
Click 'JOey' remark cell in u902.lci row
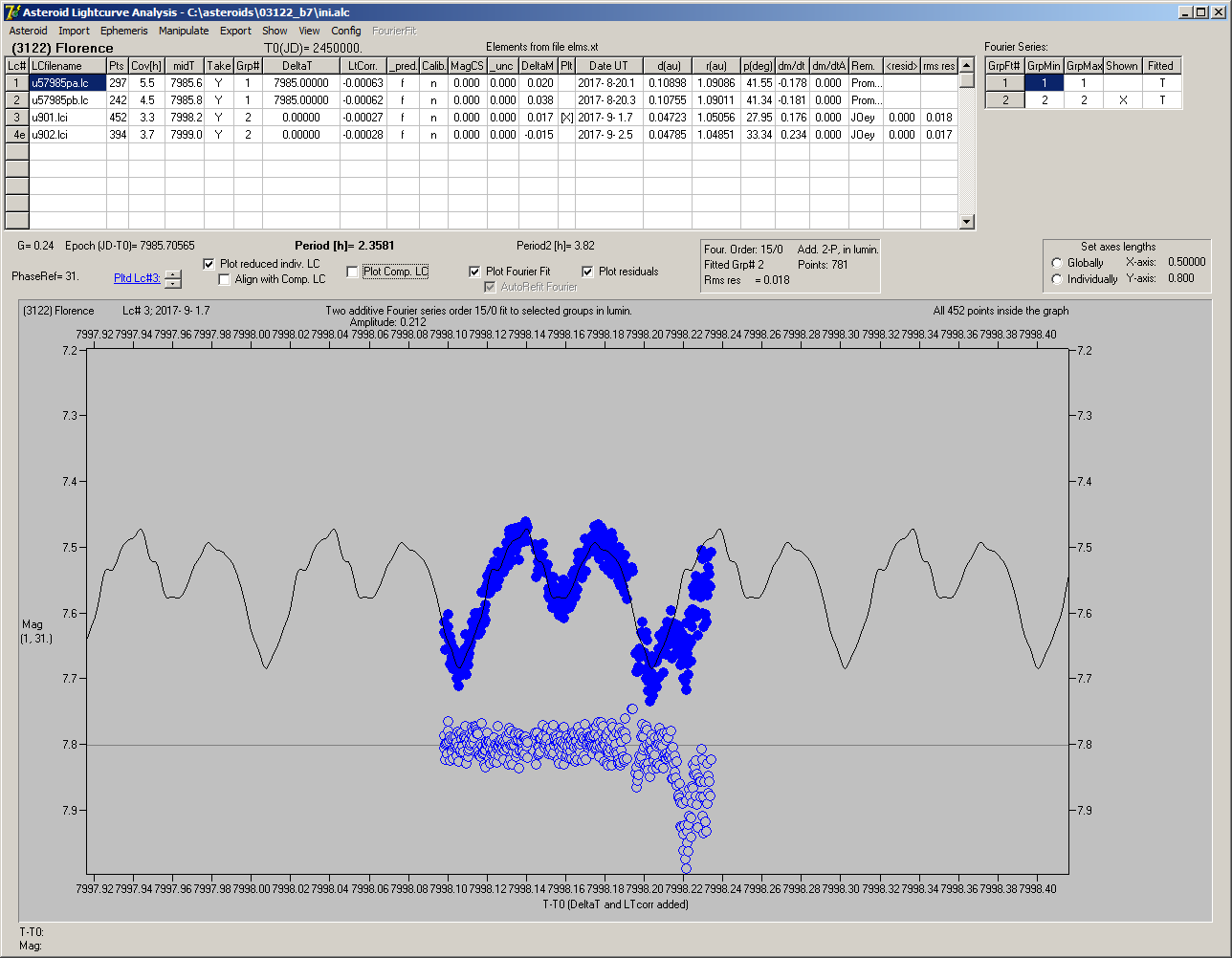pos(865,135)
